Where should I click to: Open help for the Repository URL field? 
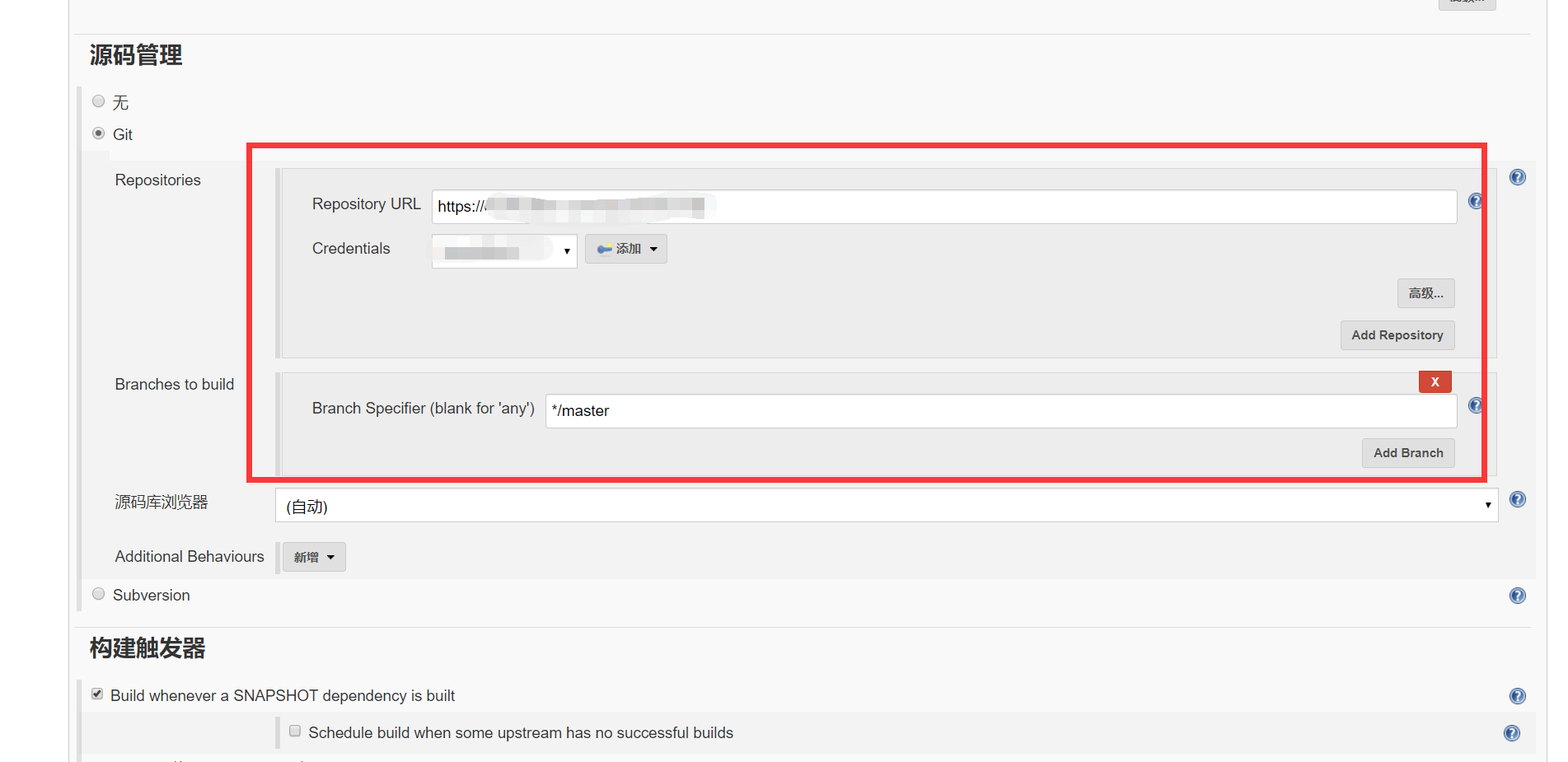[1475, 201]
